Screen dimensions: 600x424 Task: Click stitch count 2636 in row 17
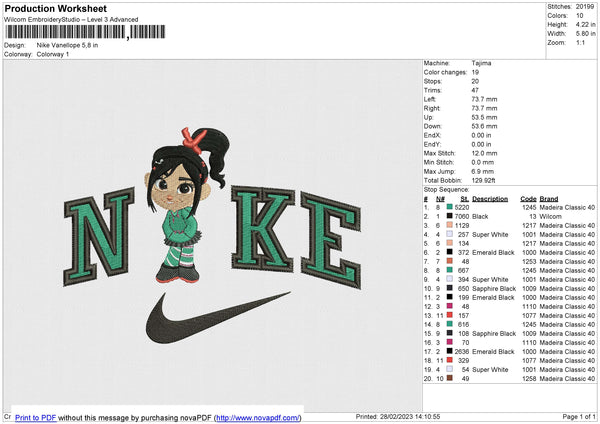click(x=462, y=351)
